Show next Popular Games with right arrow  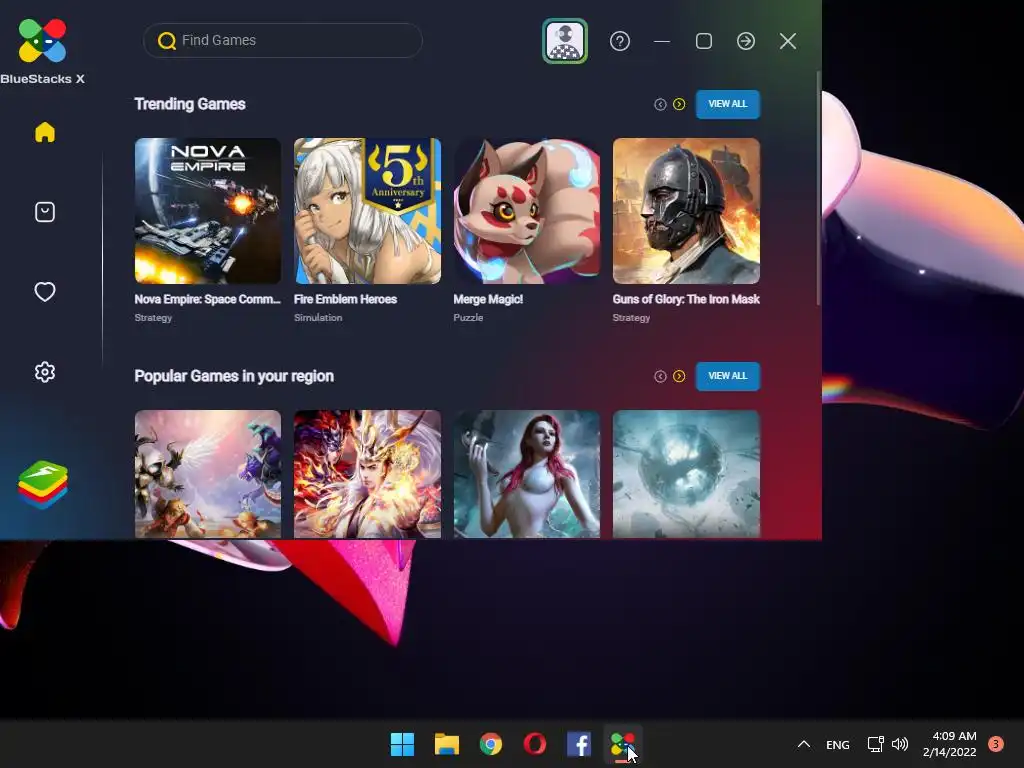click(x=679, y=376)
